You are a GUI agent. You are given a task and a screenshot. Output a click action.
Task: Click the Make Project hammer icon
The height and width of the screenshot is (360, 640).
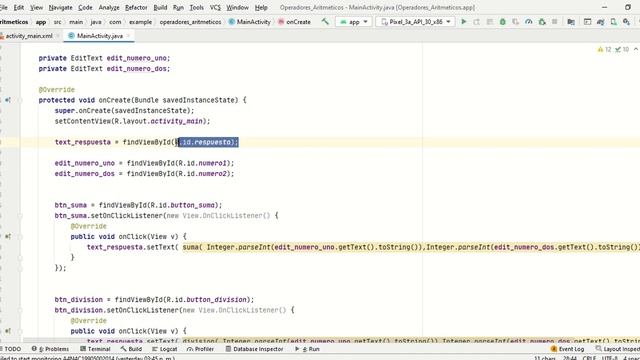[325, 22]
